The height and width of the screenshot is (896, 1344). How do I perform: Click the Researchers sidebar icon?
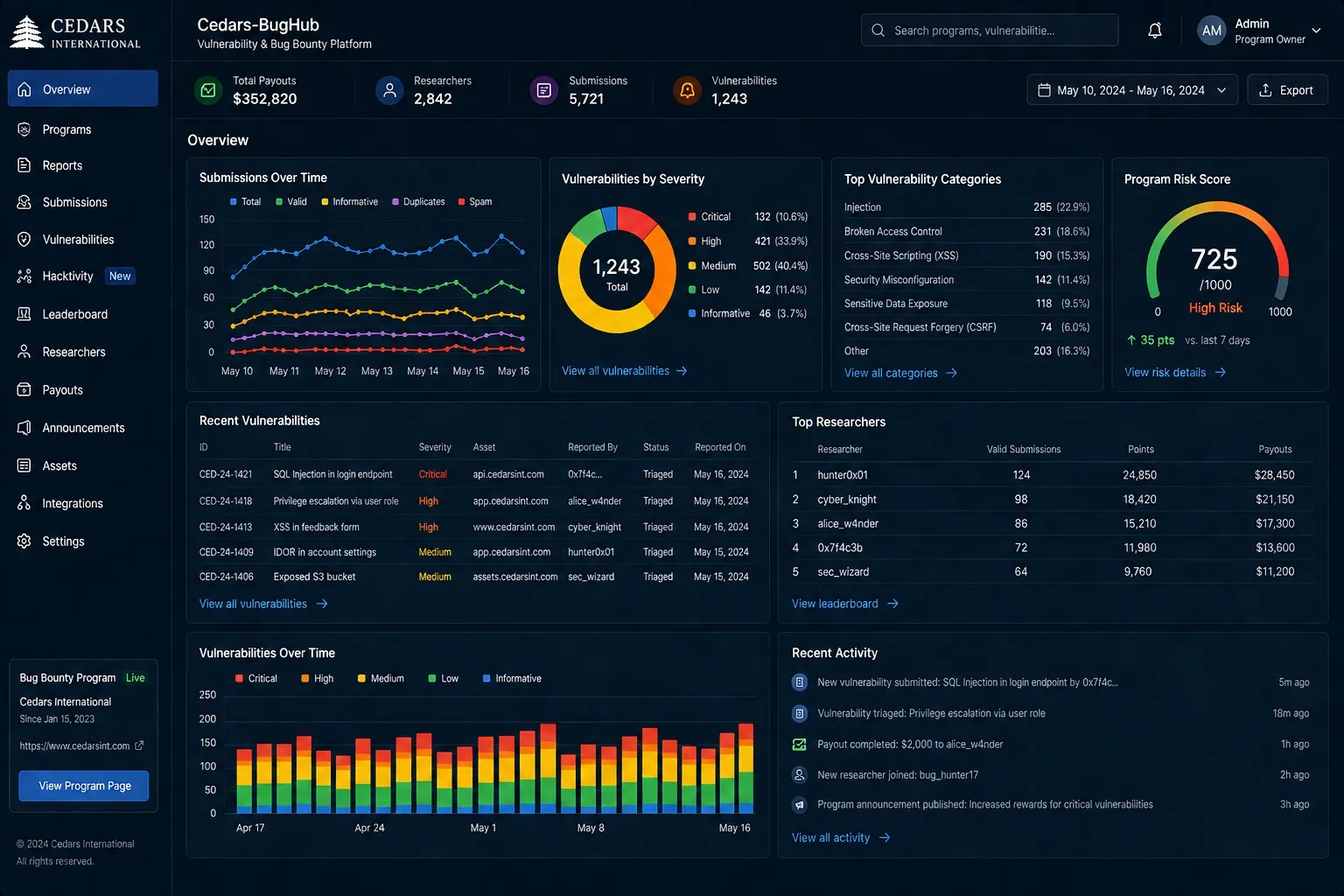click(24, 352)
